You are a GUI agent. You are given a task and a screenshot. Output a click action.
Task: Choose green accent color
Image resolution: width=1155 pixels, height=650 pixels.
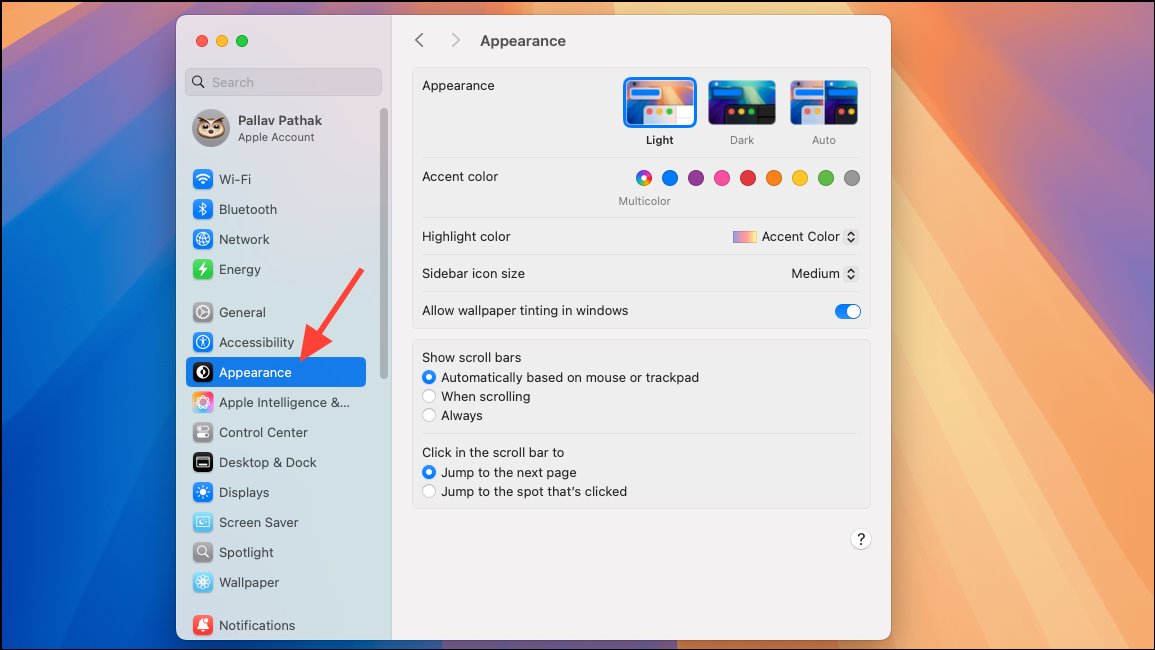click(x=826, y=178)
